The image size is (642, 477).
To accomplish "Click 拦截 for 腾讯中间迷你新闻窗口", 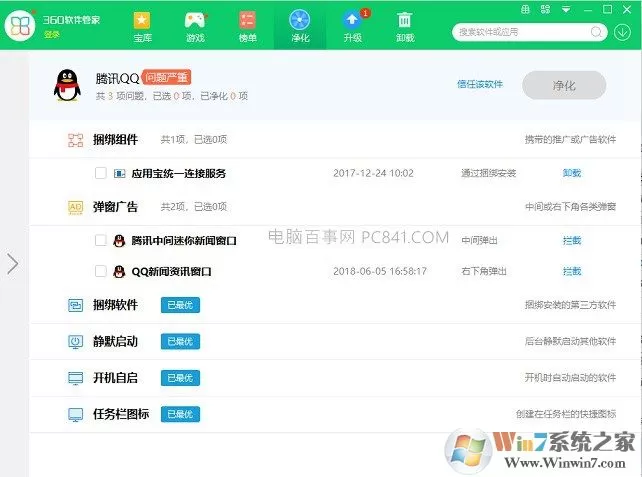I will tap(572, 240).
